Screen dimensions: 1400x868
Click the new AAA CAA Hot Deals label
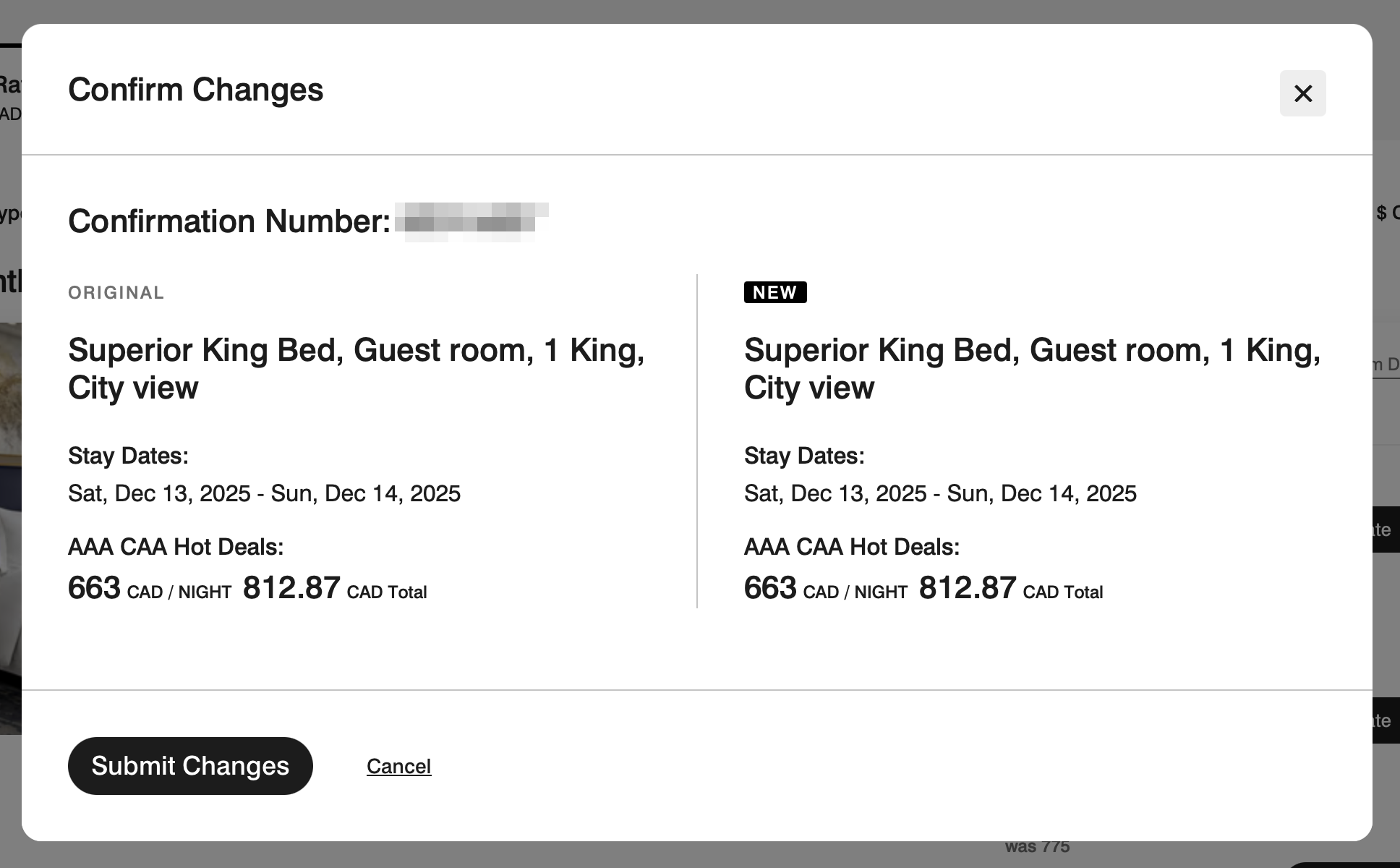[852, 547]
